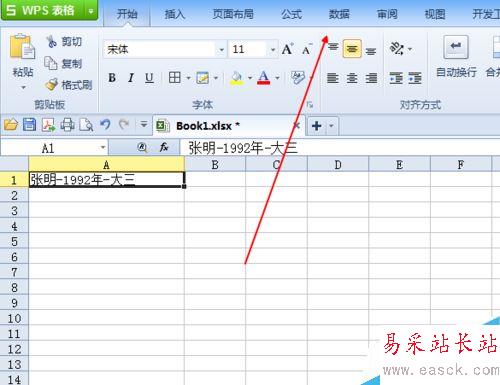Click the Redo arrow icon

coord(124,125)
